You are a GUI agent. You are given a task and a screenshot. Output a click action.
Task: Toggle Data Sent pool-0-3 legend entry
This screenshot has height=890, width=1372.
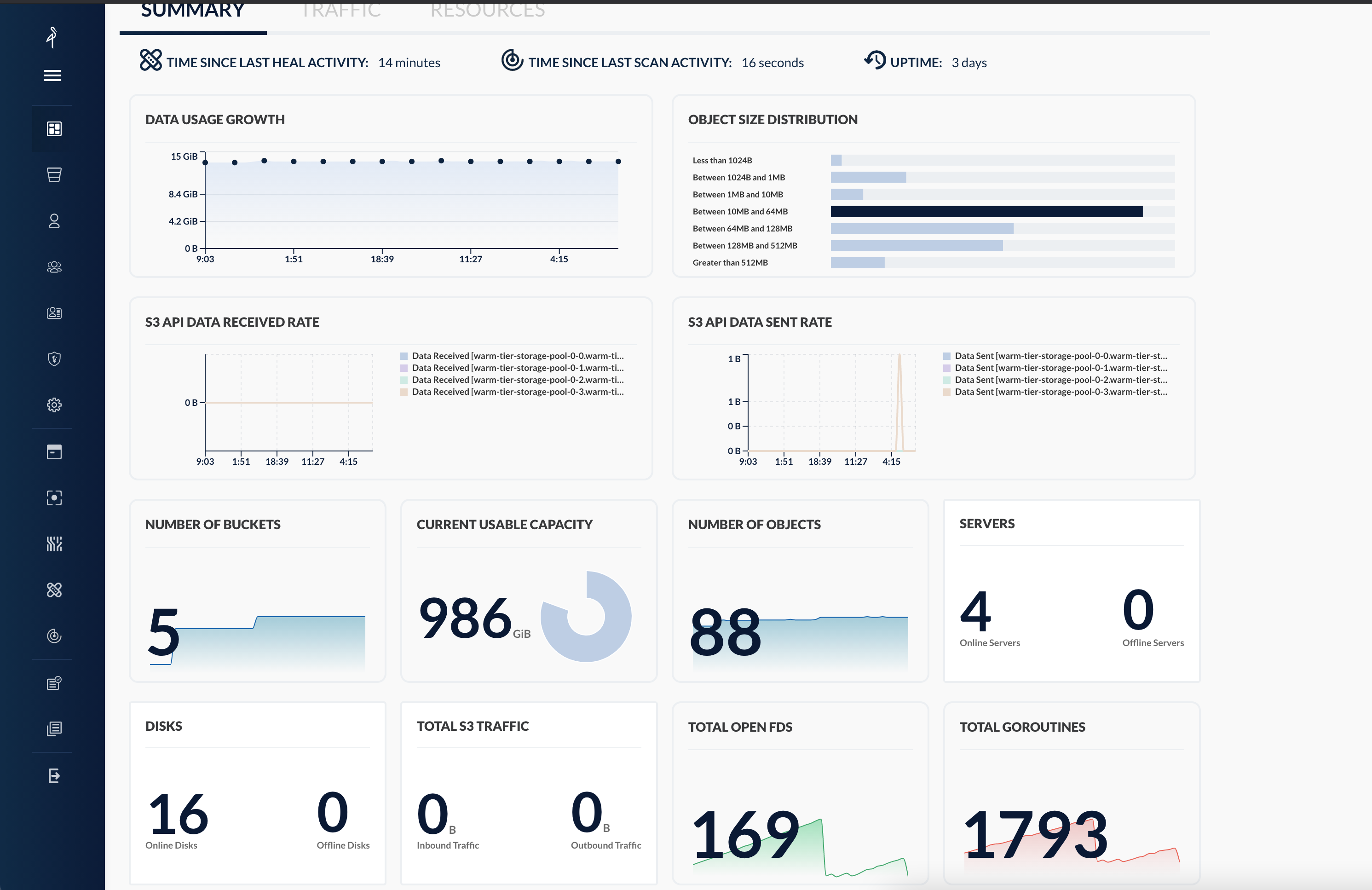pyautogui.click(x=1060, y=392)
